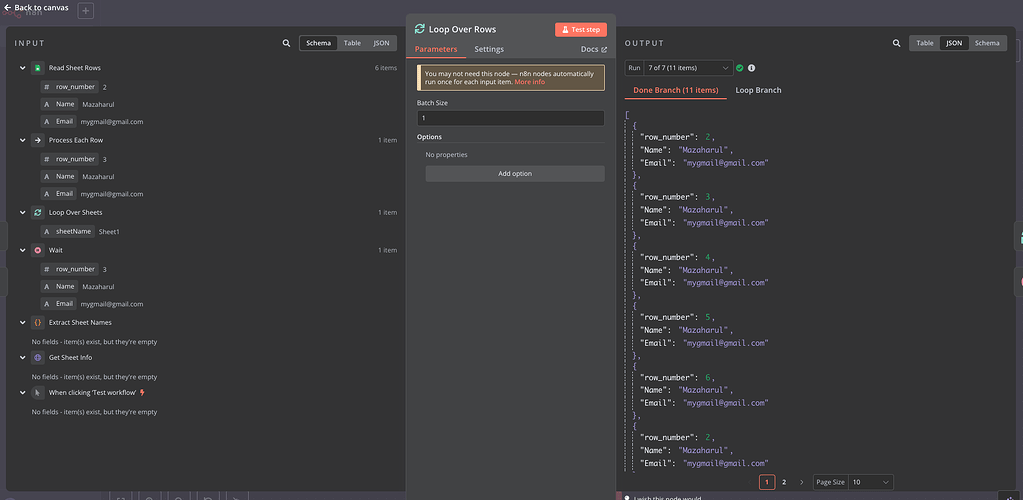Image resolution: width=1023 pixels, height=500 pixels.
Task: Switch to the Loop Branch tab
Action: coord(758,90)
